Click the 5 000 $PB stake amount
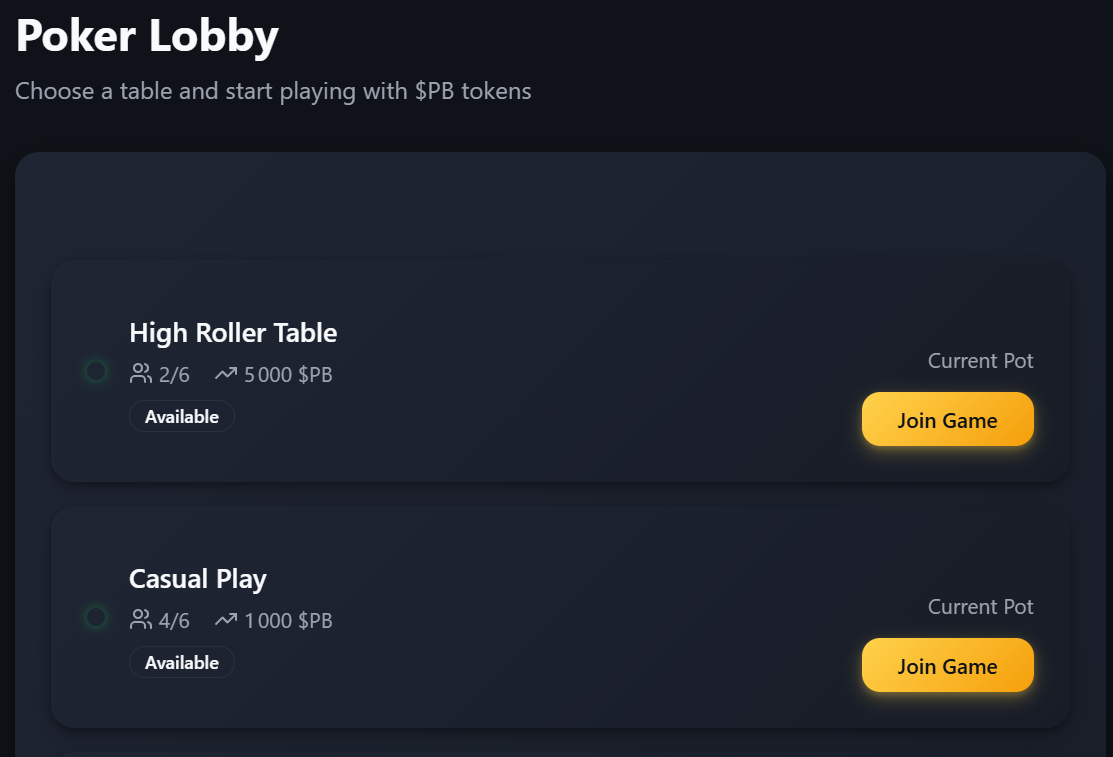The height and width of the screenshot is (757, 1113). (x=288, y=375)
